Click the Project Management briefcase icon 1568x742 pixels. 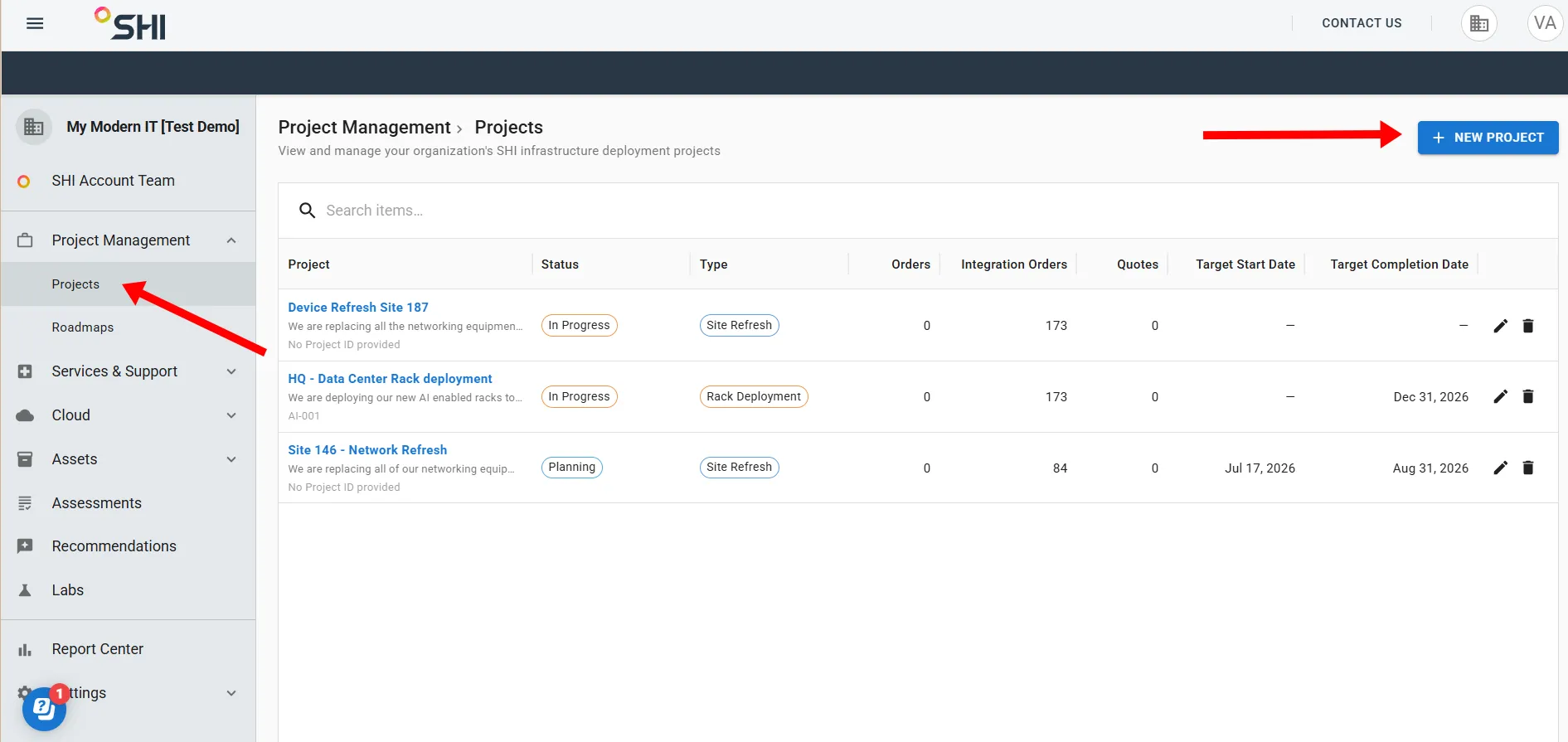click(x=25, y=240)
